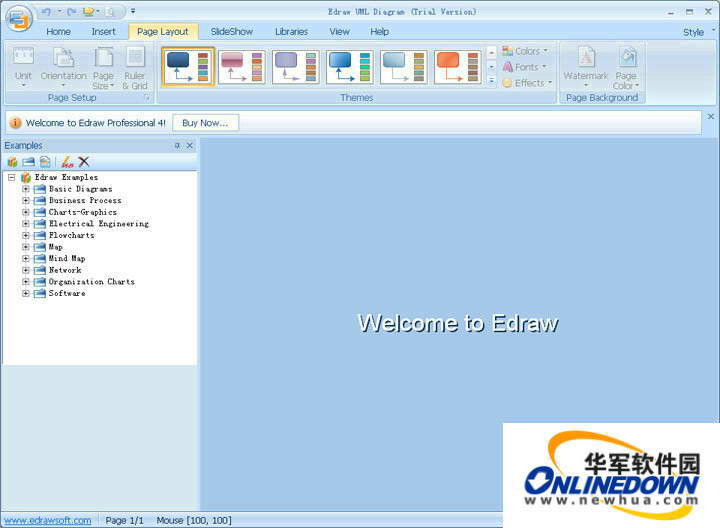Expand the Basic Diagrams node
This screenshot has width=720, height=528.
(26, 189)
